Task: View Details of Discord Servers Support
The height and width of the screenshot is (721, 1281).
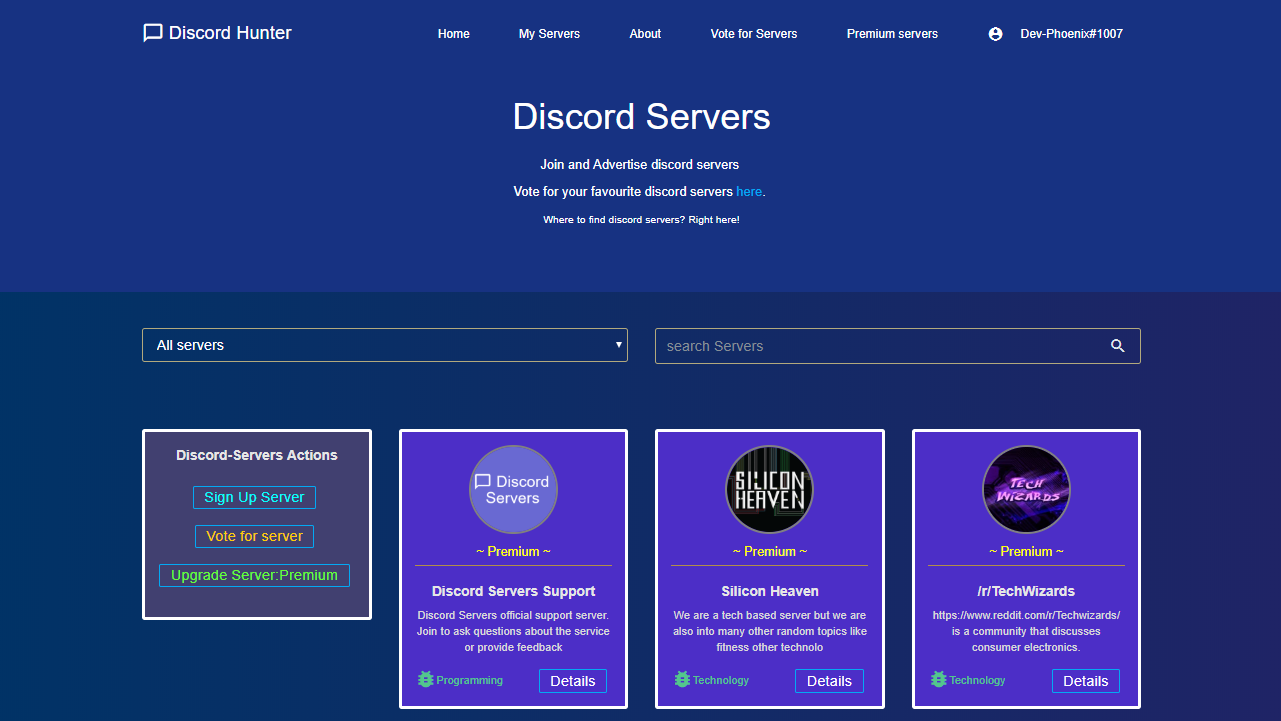Action: (573, 681)
